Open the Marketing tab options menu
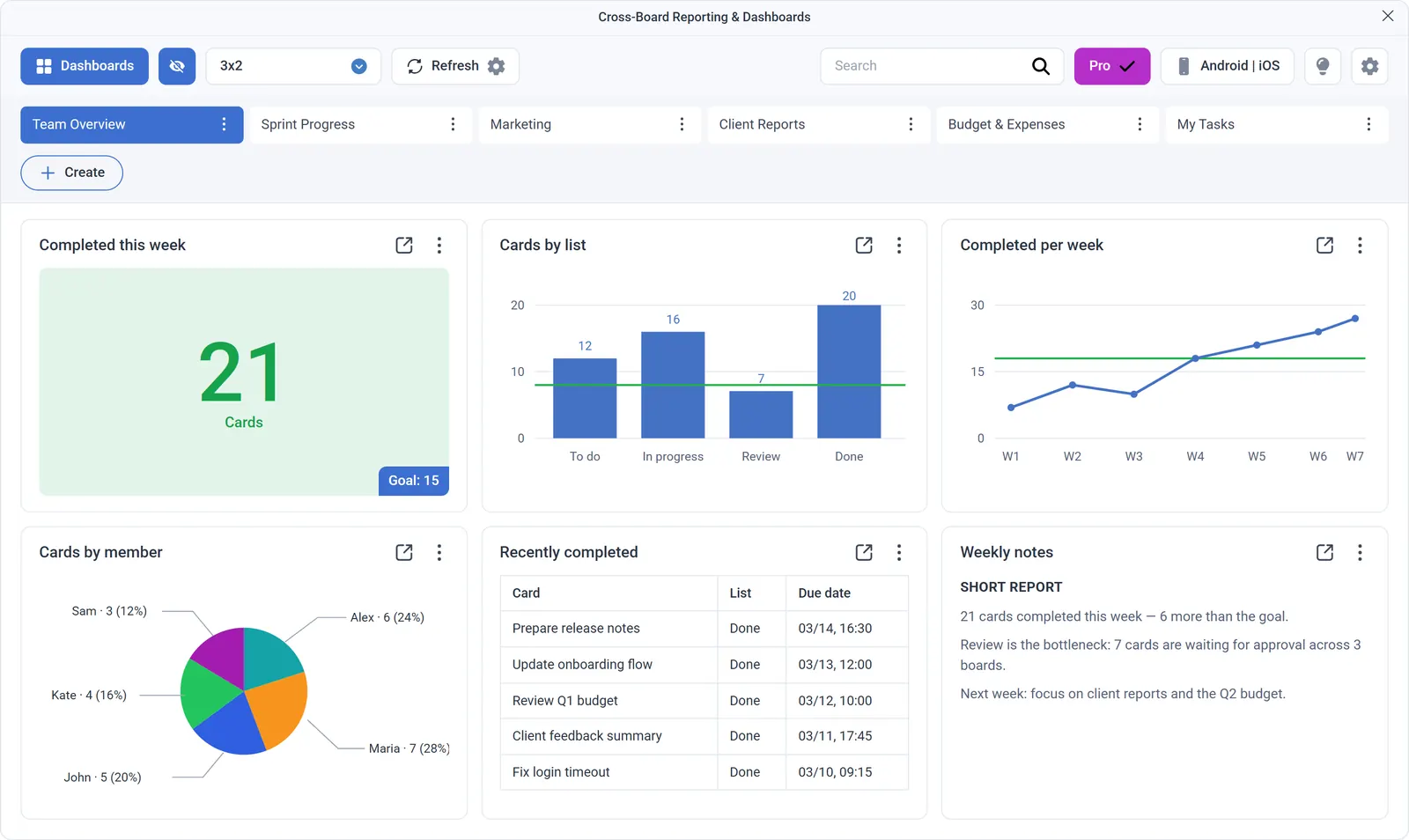 click(x=682, y=124)
